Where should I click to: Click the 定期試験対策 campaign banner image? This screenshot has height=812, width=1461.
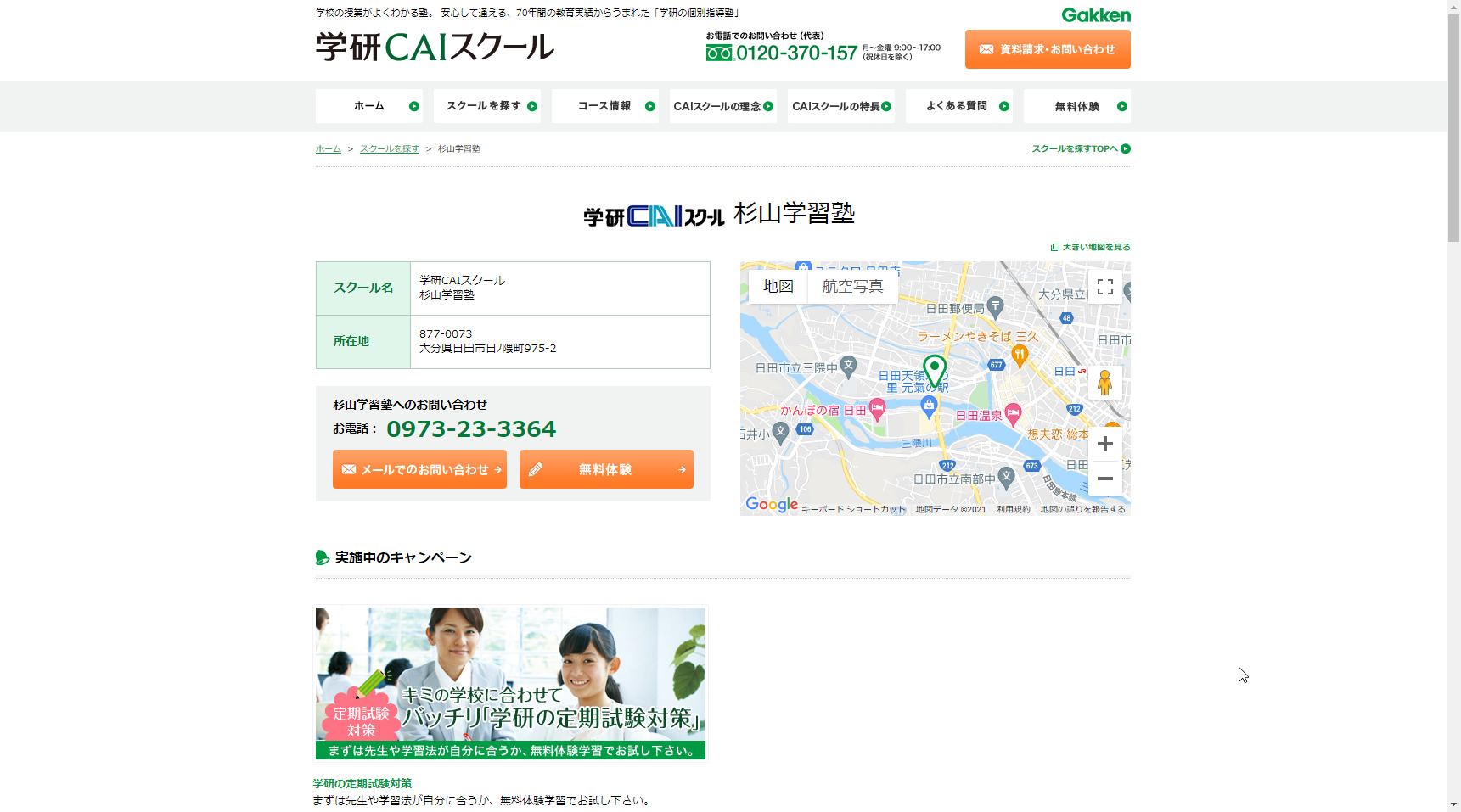coord(510,683)
